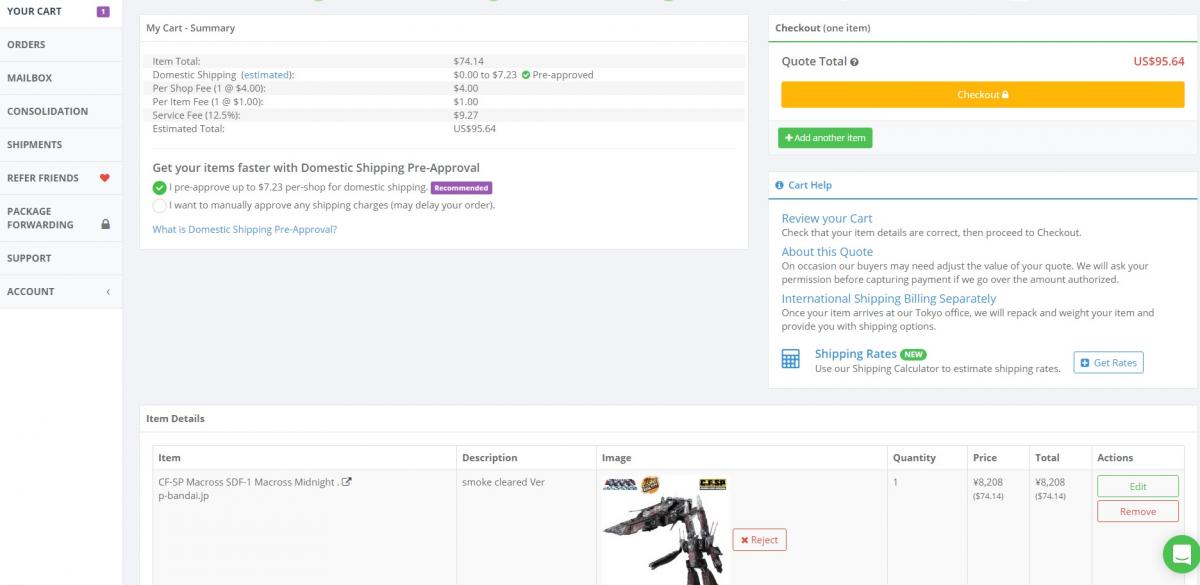1200x585 pixels.
Task: Open external link icon beside Macross item
Action: (x=347, y=482)
